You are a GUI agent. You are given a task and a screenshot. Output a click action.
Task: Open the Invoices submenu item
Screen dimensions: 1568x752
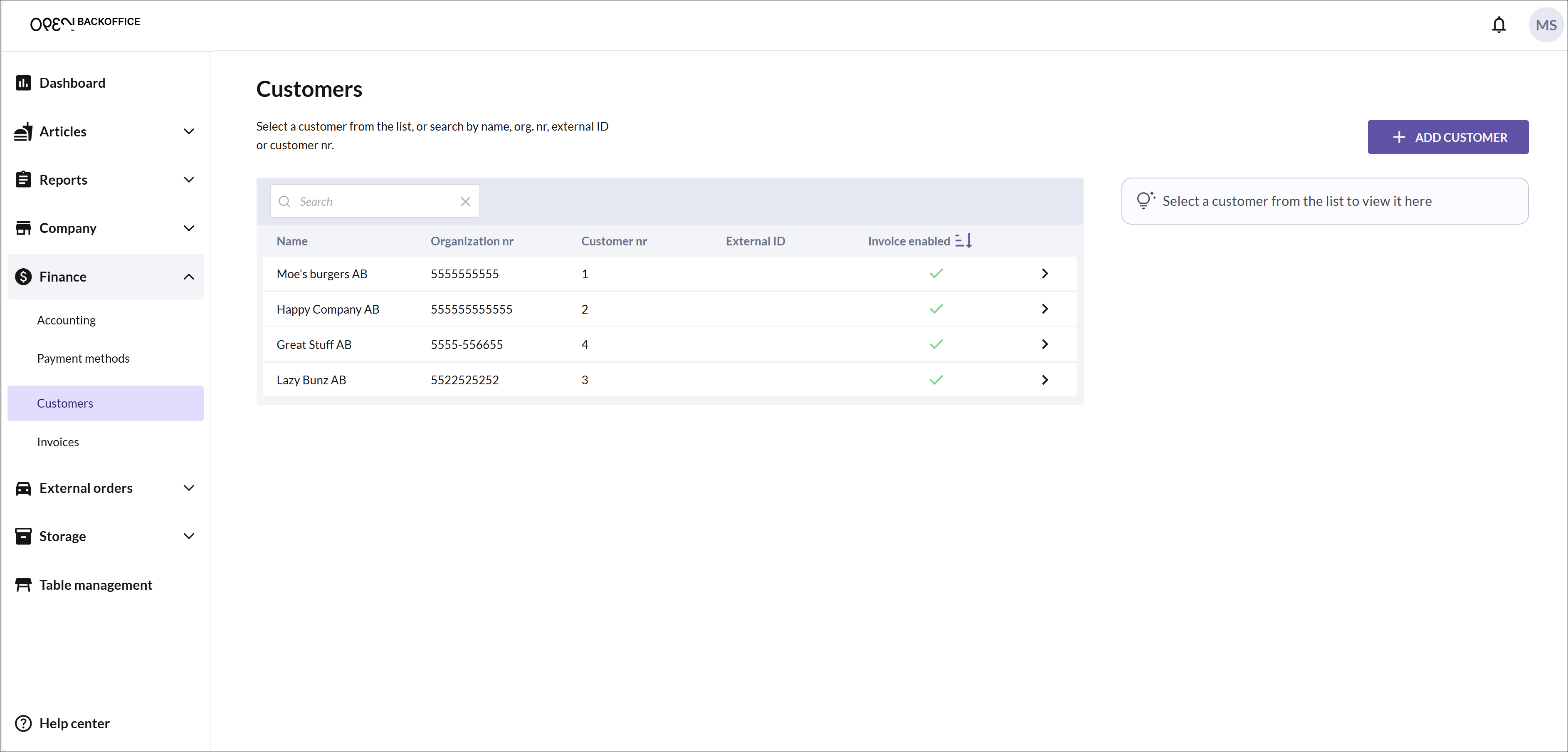(x=58, y=442)
